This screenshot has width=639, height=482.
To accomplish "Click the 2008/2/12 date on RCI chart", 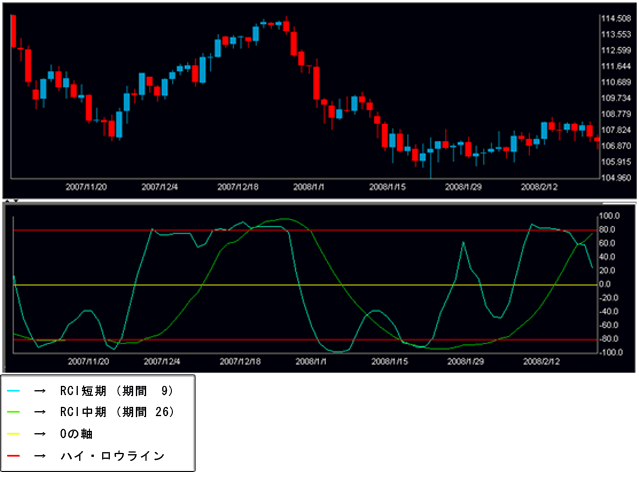I will pyautogui.click(x=542, y=361).
